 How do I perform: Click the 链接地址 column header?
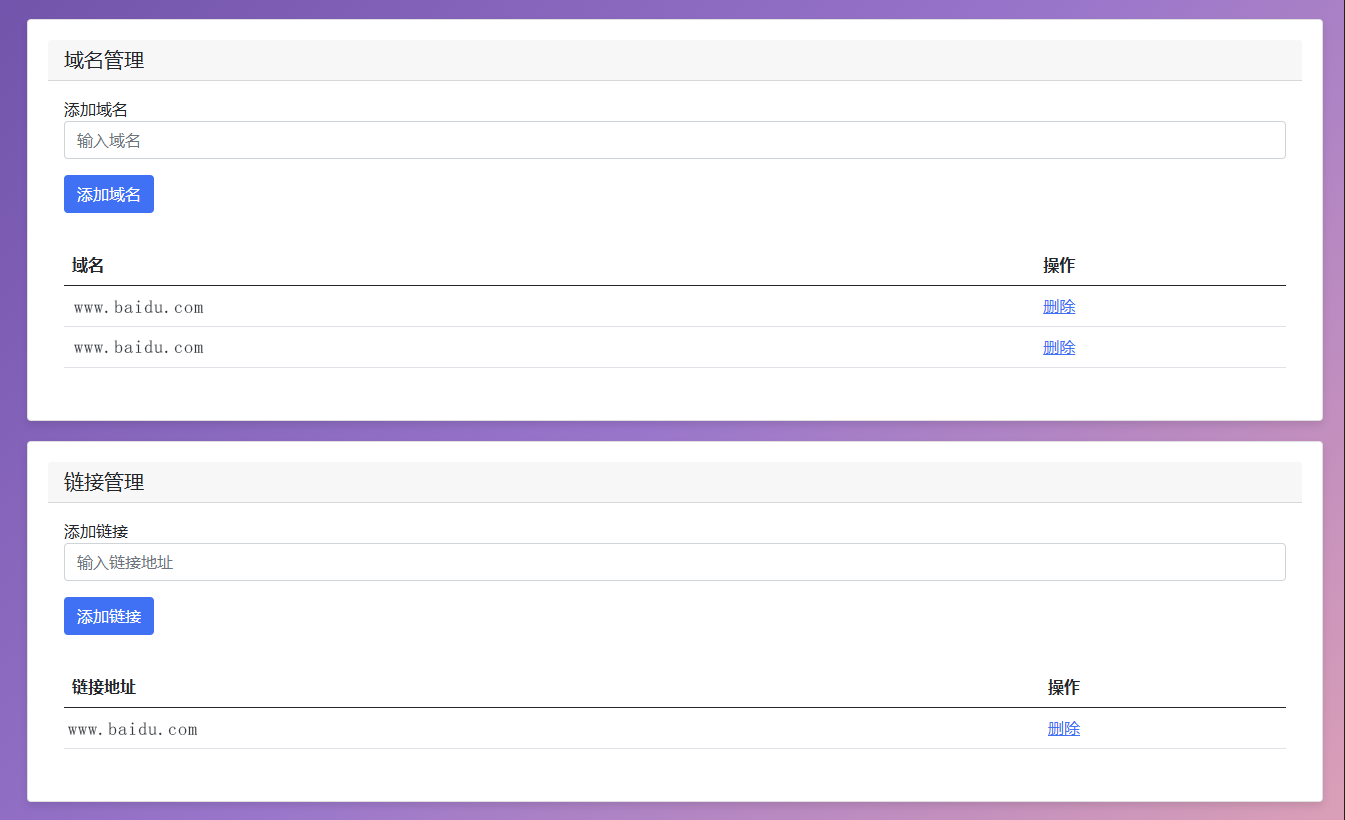click(x=104, y=687)
